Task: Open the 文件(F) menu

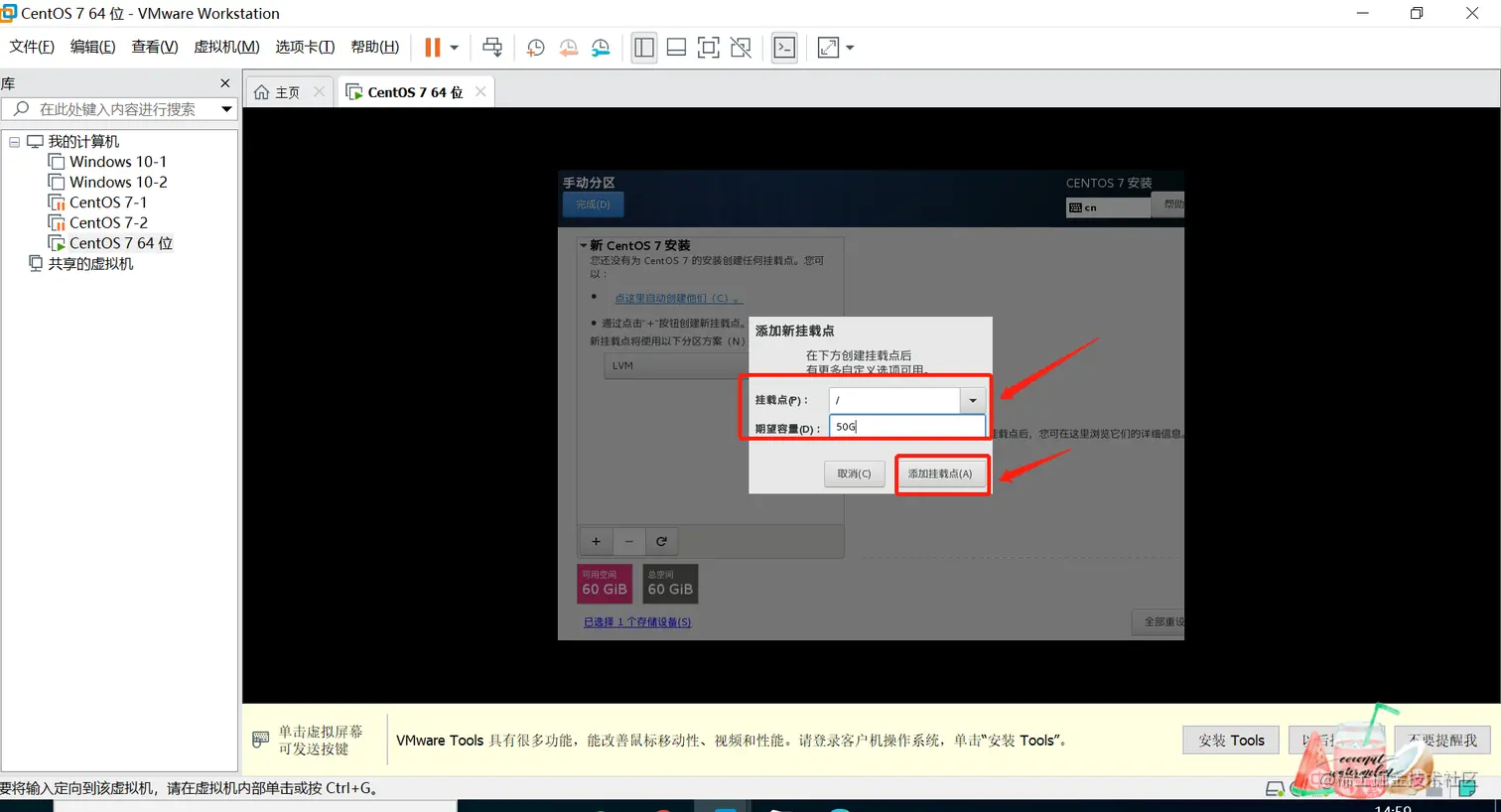Action: pos(32,47)
